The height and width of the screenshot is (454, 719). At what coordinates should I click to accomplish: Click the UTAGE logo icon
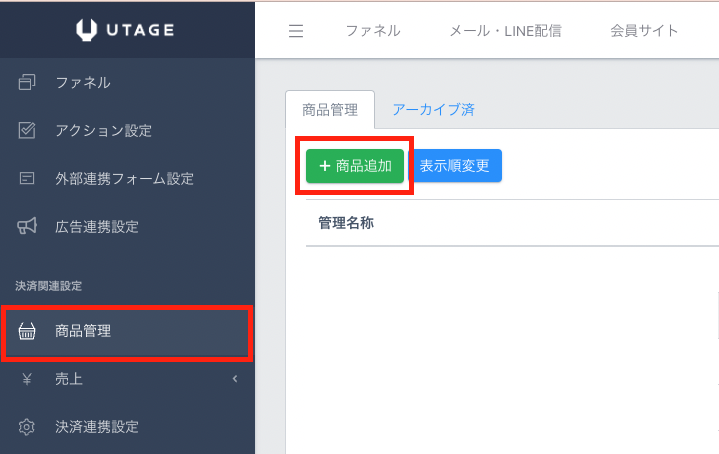[88, 30]
